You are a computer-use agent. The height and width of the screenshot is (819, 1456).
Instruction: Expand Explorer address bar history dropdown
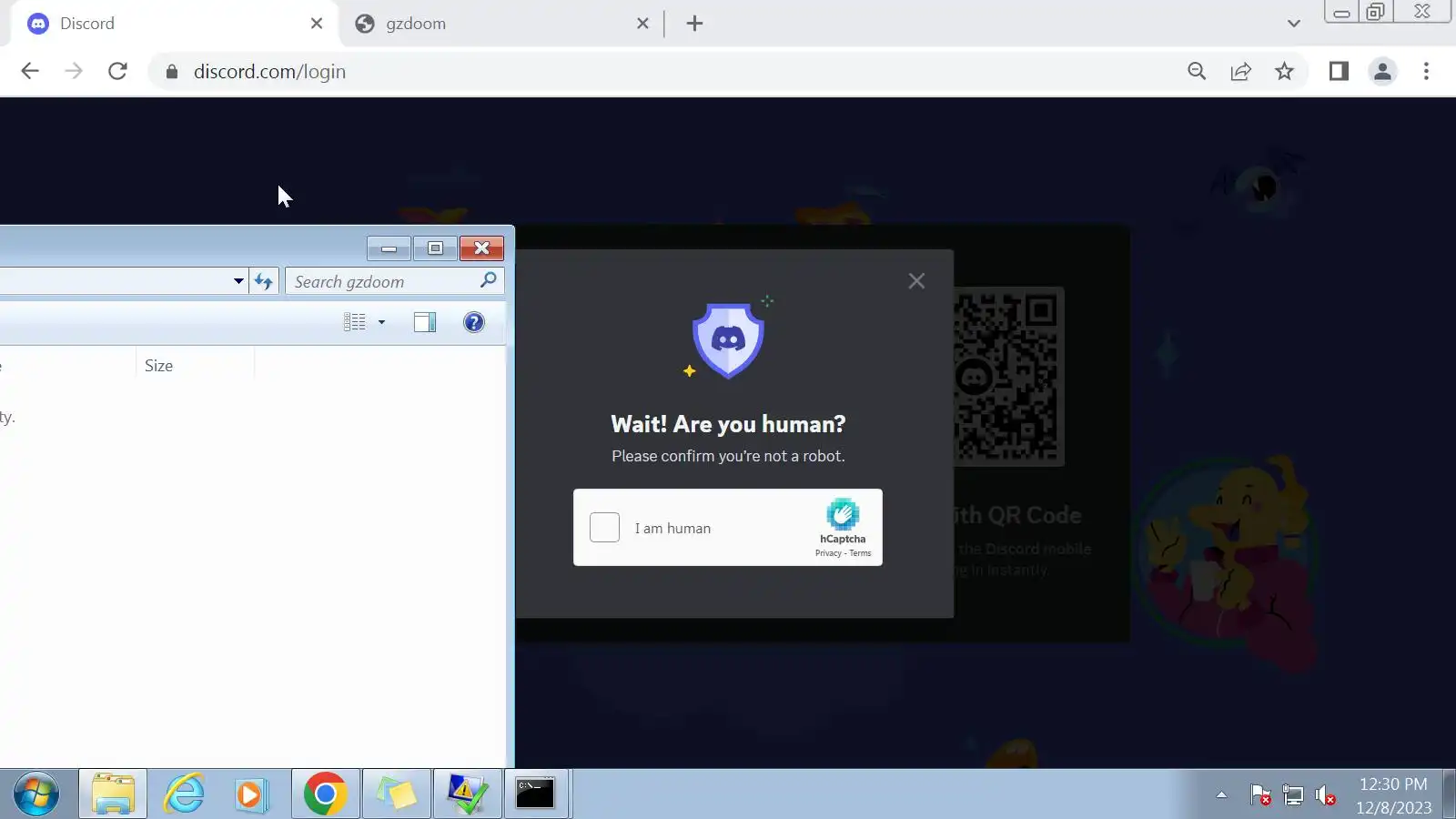(x=238, y=281)
